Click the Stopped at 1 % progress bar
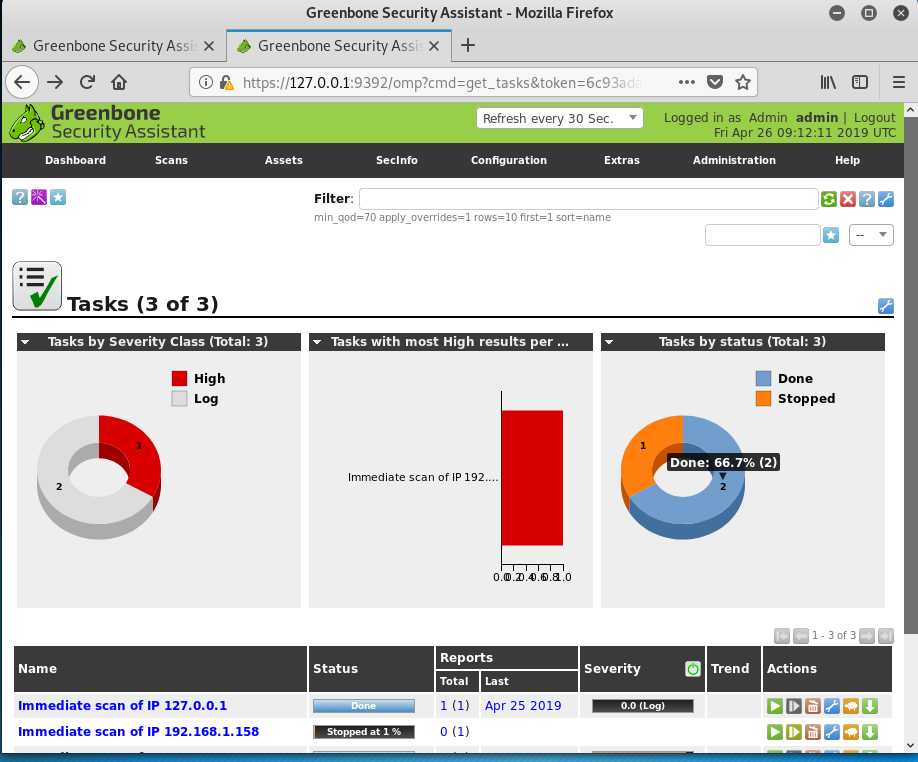The height and width of the screenshot is (762, 918). (364, 732)
